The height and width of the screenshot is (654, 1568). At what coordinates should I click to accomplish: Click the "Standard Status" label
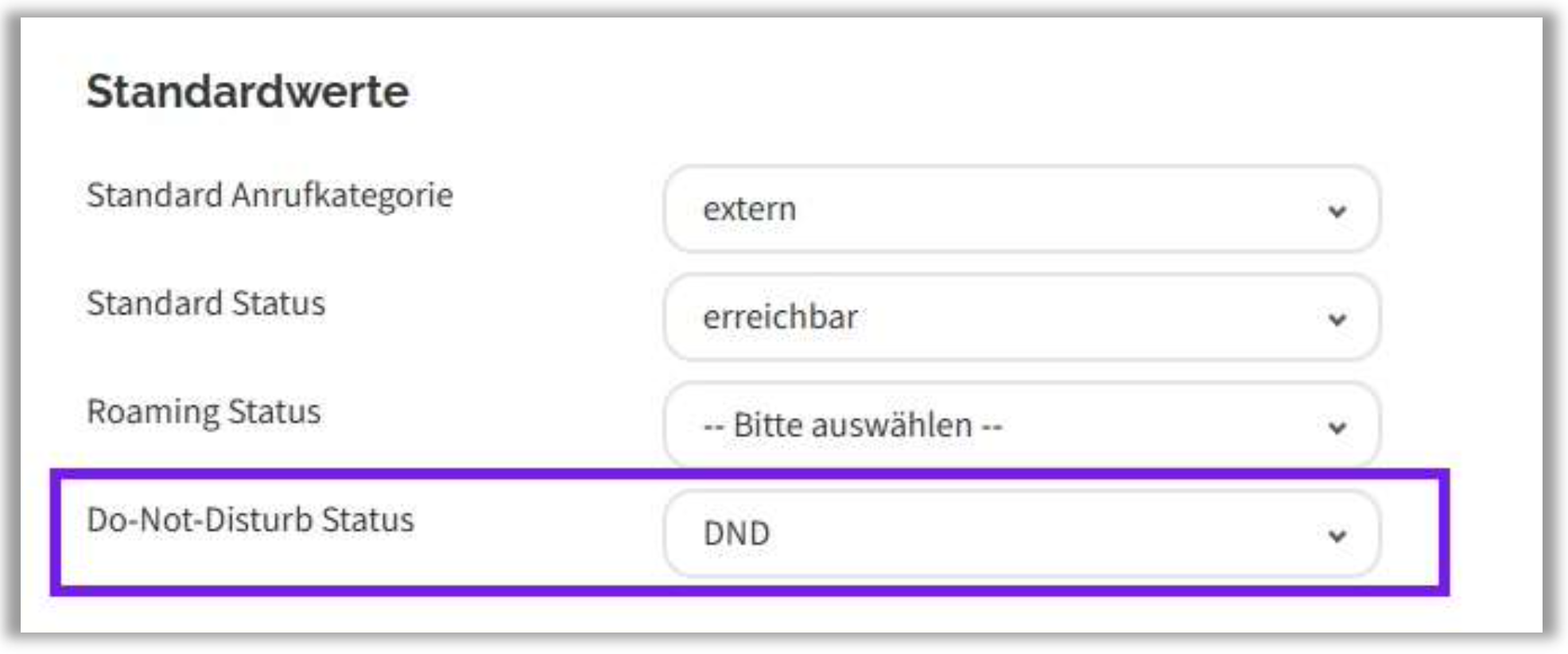[x=206, y=304]
